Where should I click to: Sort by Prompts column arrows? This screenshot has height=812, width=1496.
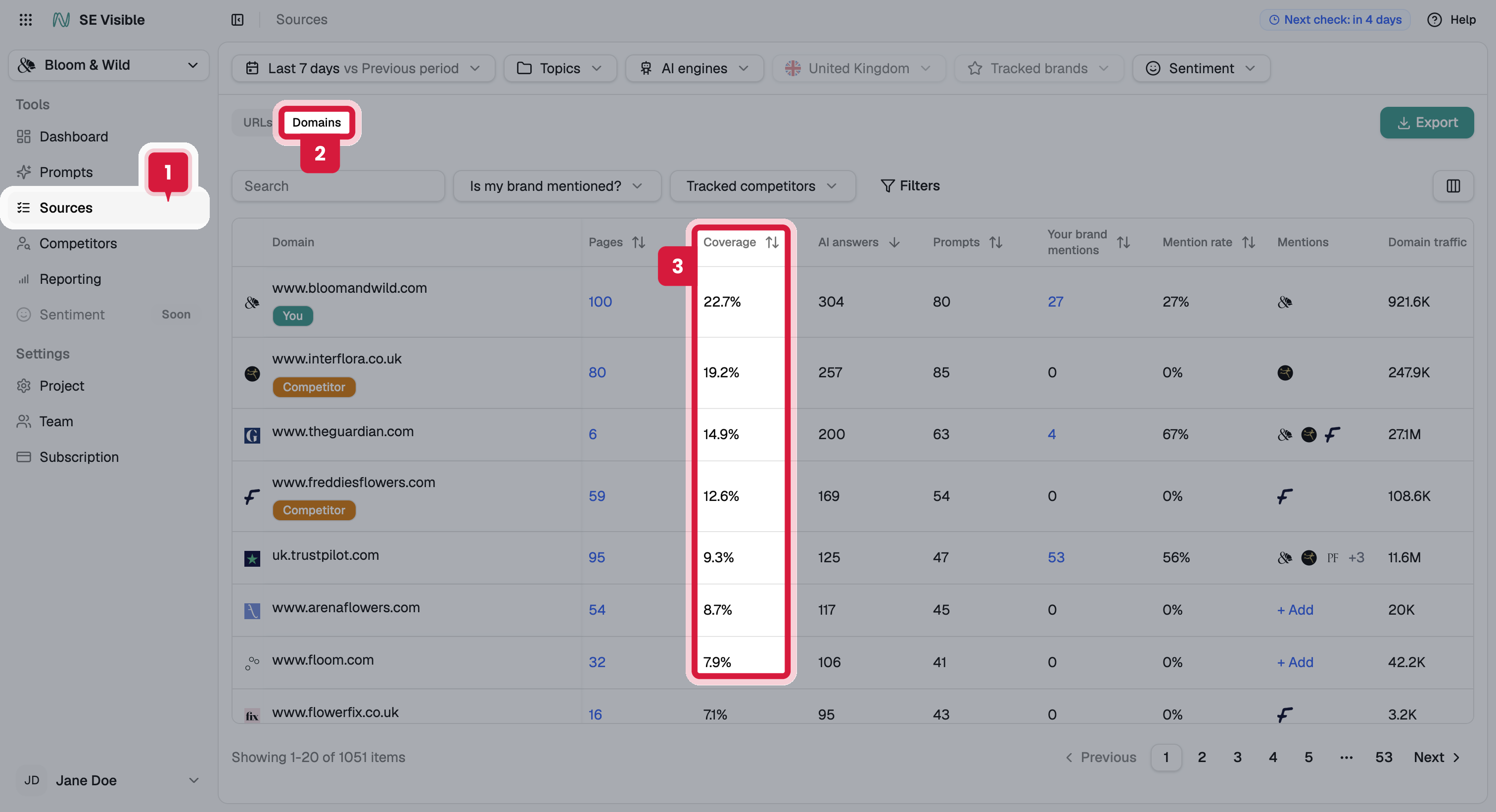click(996, 242)
